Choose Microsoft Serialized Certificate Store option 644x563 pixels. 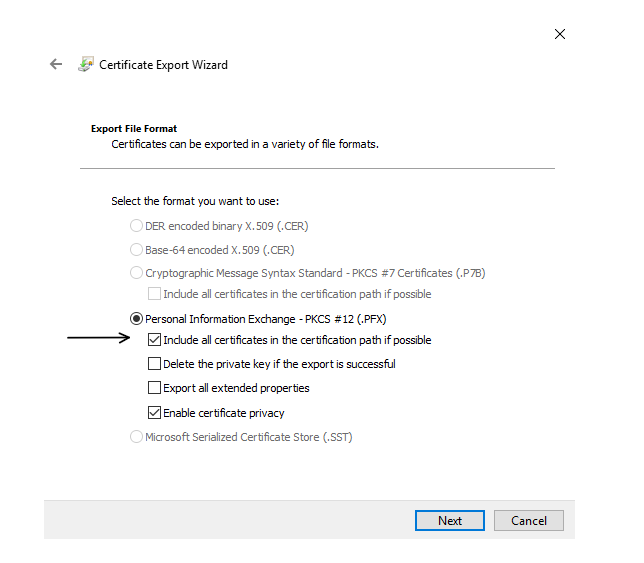[x=137, y=437]
